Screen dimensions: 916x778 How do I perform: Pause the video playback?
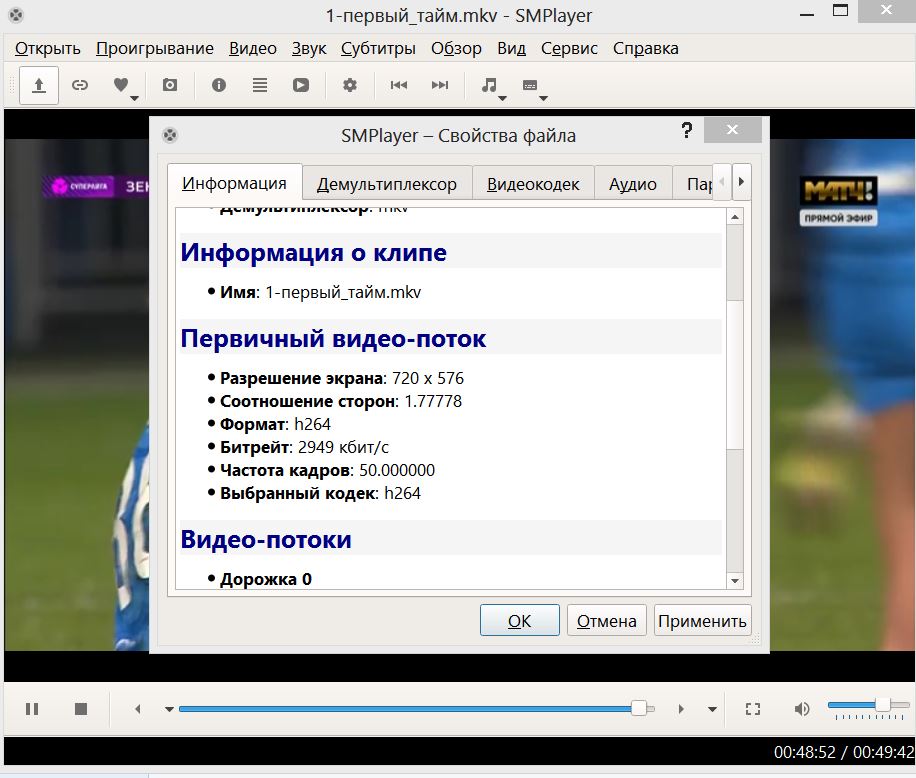(x=32, y=709)
